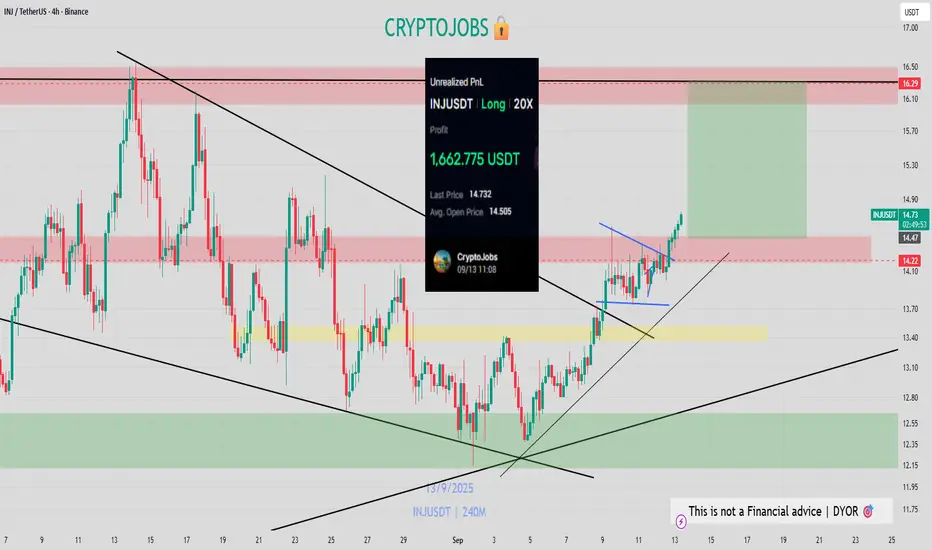932x550 pixels.
Task: Click the 27 date on time axis
Action: (x=367, y=540)
